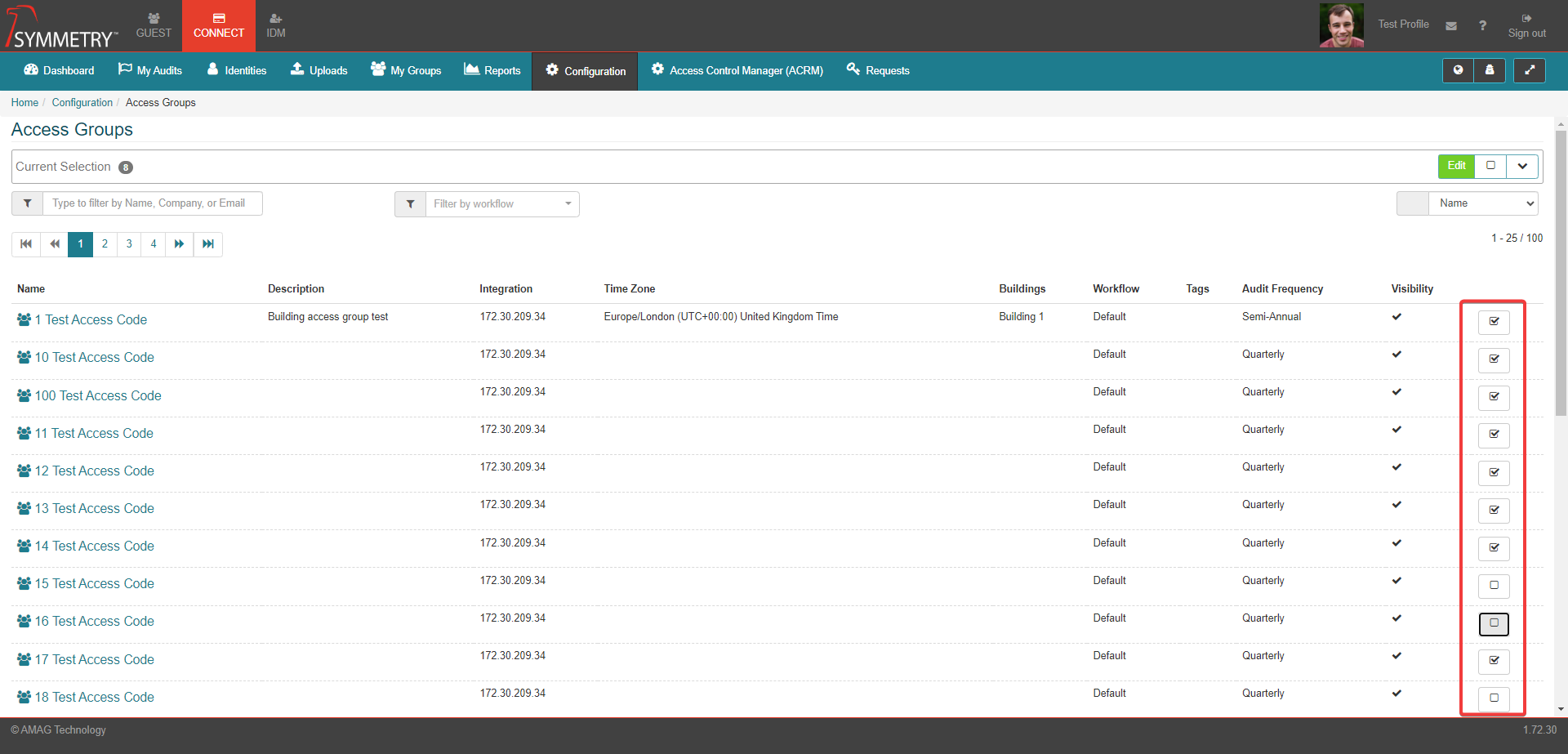The image size is (1568, 754).
Task: Open the Configuration breadcrumb link
Action: tap(82, 102)
